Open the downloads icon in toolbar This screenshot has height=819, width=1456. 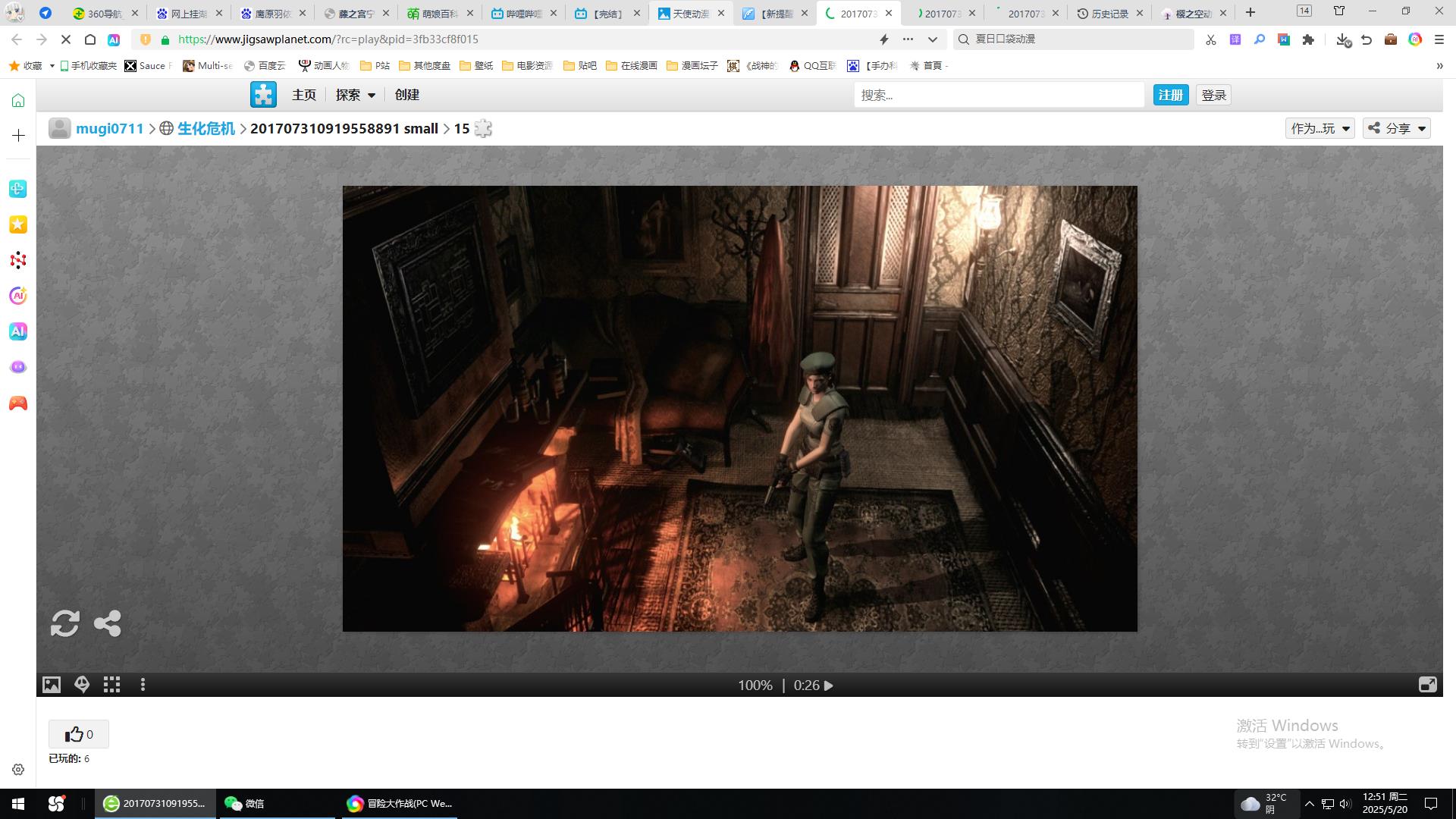pyautogui.click(x=1343, y=39)
